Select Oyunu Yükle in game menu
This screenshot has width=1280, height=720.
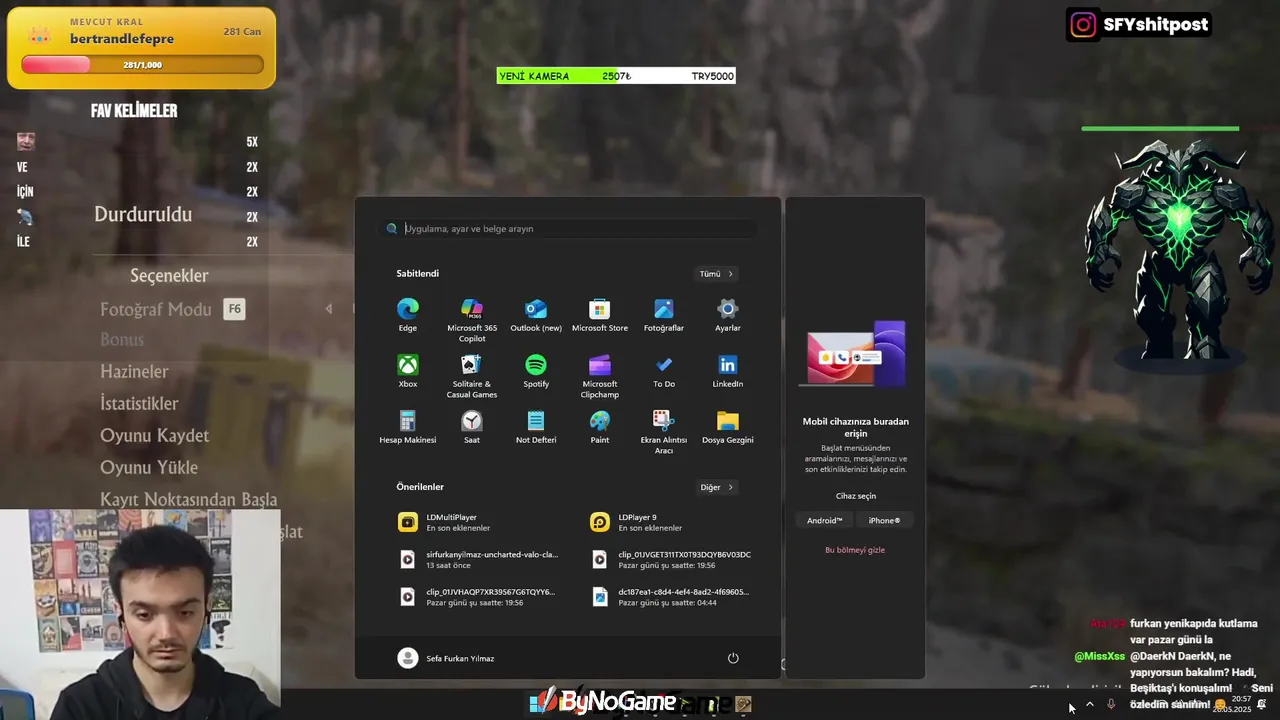click(149, 467)
